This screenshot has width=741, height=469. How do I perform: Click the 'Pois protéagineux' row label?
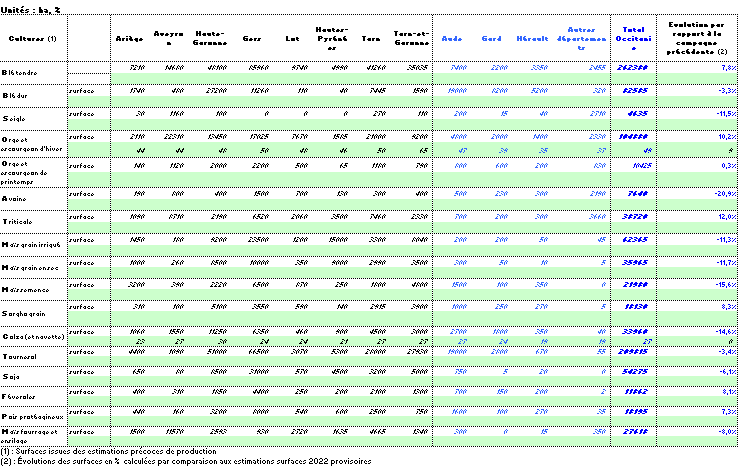33,417
